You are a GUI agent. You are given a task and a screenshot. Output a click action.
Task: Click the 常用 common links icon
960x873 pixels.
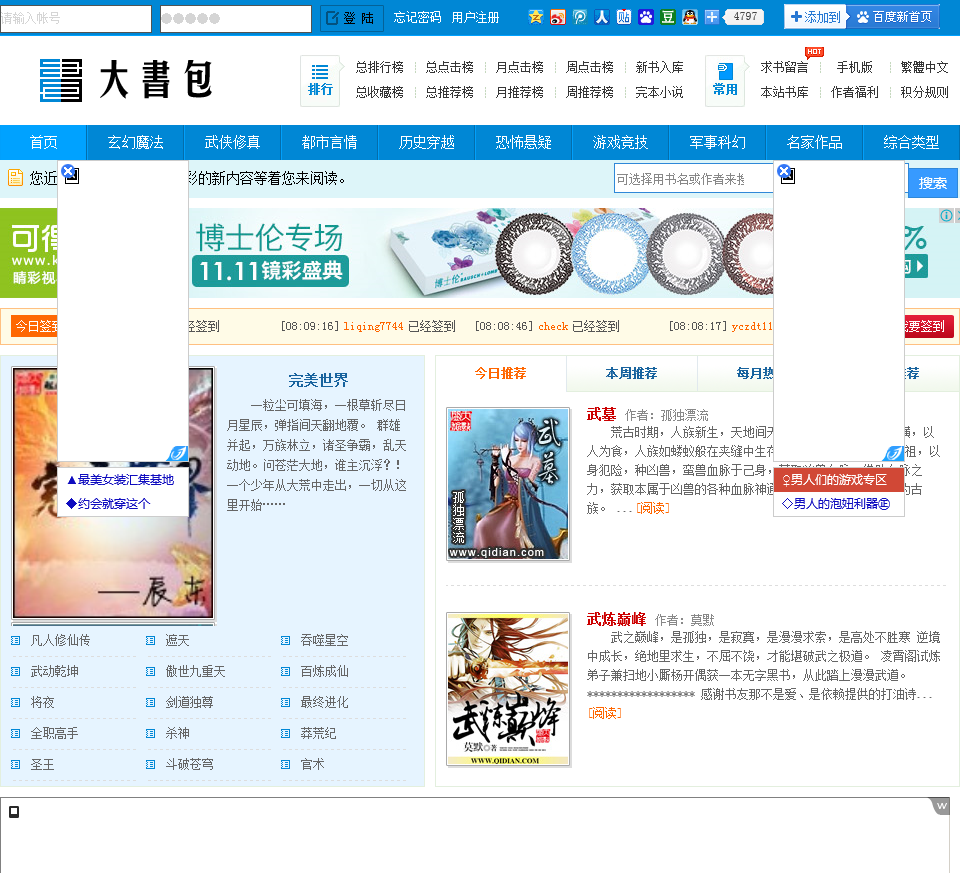pyautogui.click(x=725, y=81)
